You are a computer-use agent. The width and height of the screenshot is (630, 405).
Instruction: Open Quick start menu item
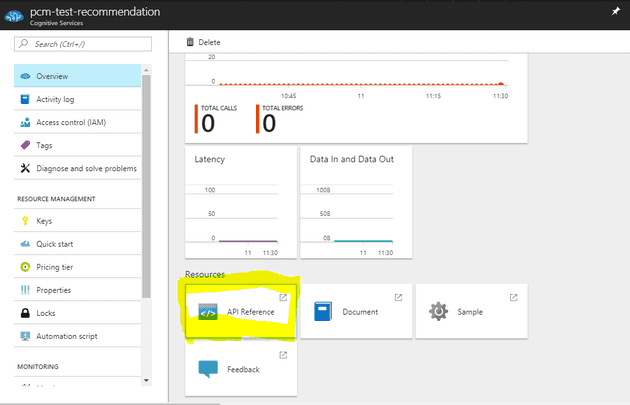tap(78, 243)
